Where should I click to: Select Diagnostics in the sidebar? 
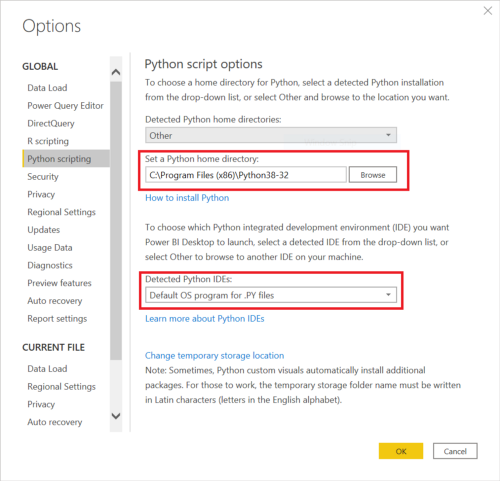(50, 265)
